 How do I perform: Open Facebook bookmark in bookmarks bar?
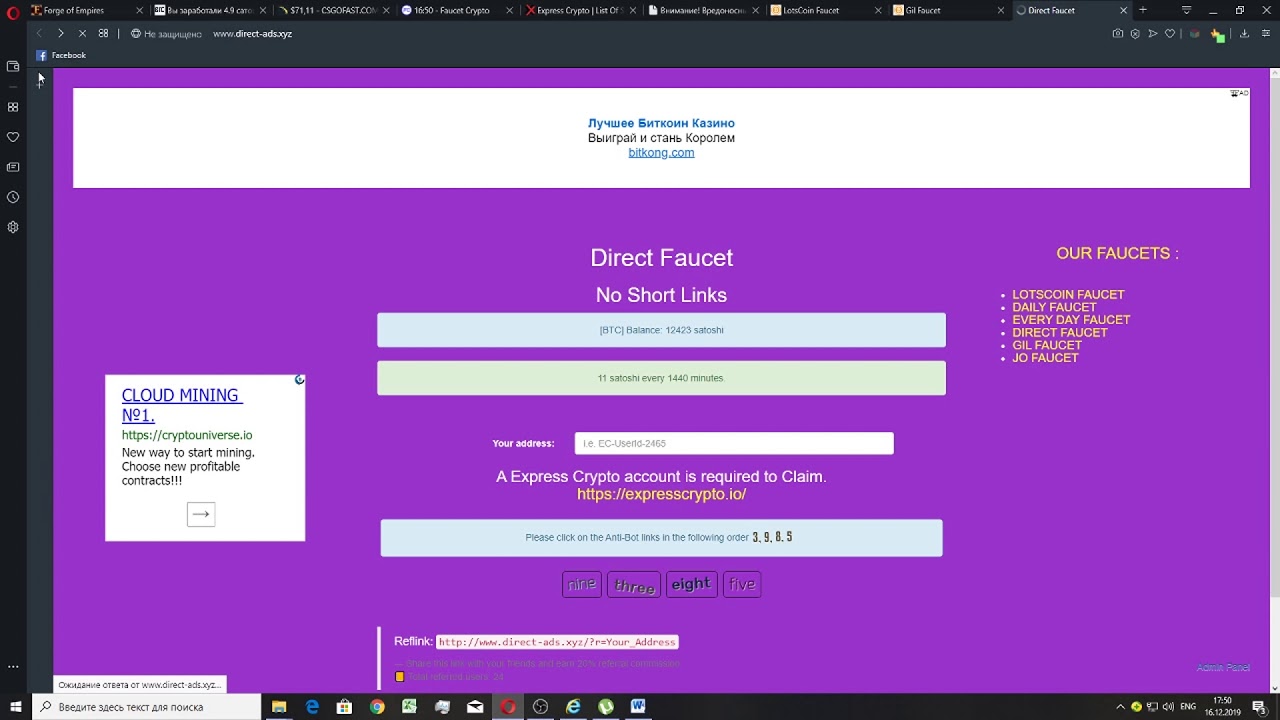coord(61,55)
